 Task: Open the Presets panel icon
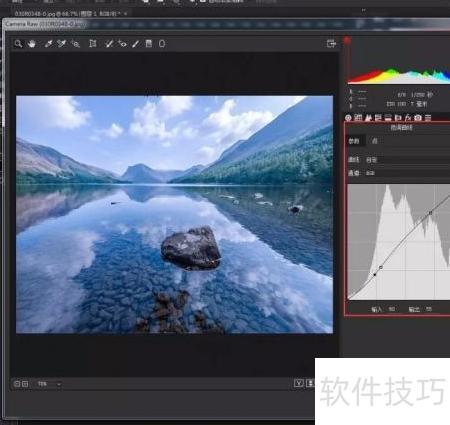(428, 118)
